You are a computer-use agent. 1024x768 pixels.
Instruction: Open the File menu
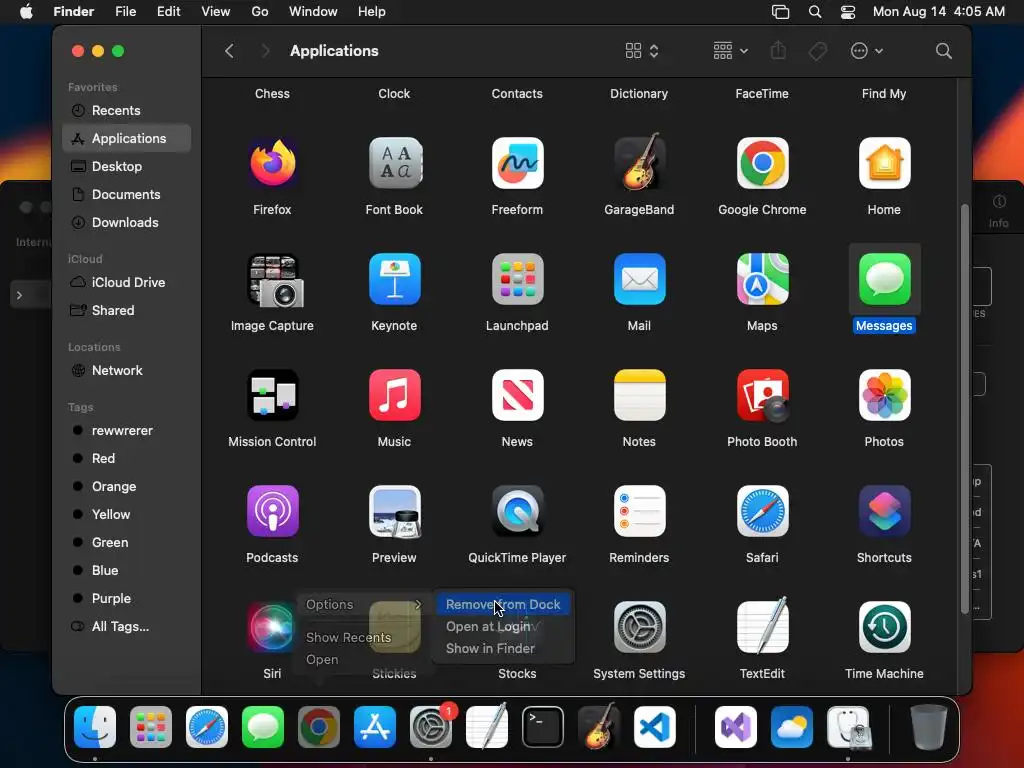click(x=125, y=12)
